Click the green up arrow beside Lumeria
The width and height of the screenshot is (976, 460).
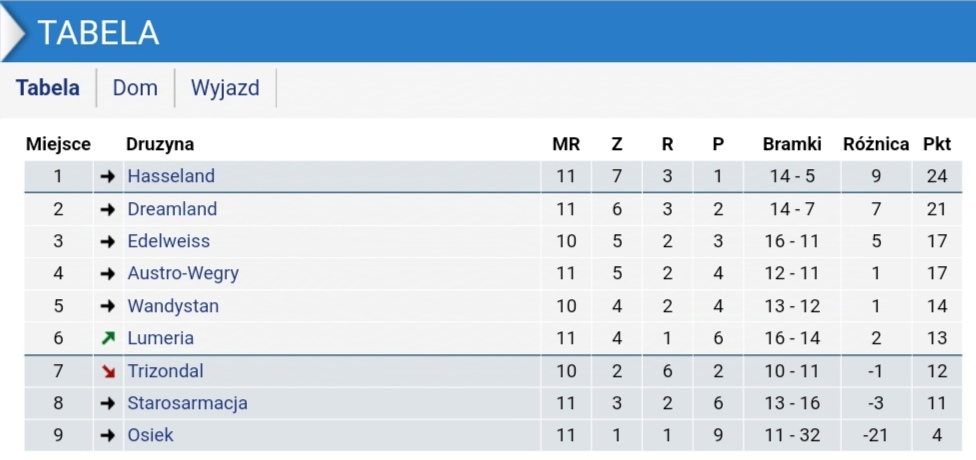(x=108, y=338)
